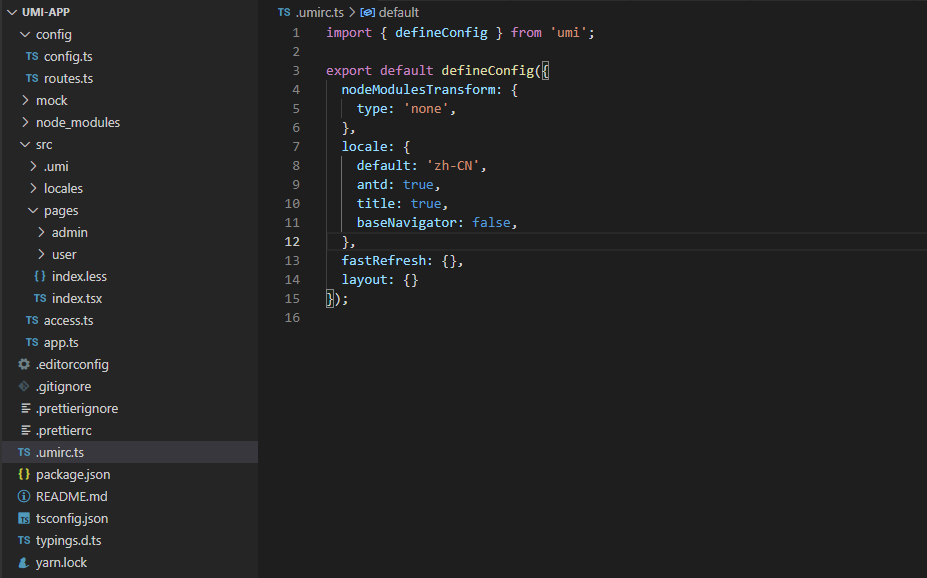Open .gitignore file

click(63, 387)
